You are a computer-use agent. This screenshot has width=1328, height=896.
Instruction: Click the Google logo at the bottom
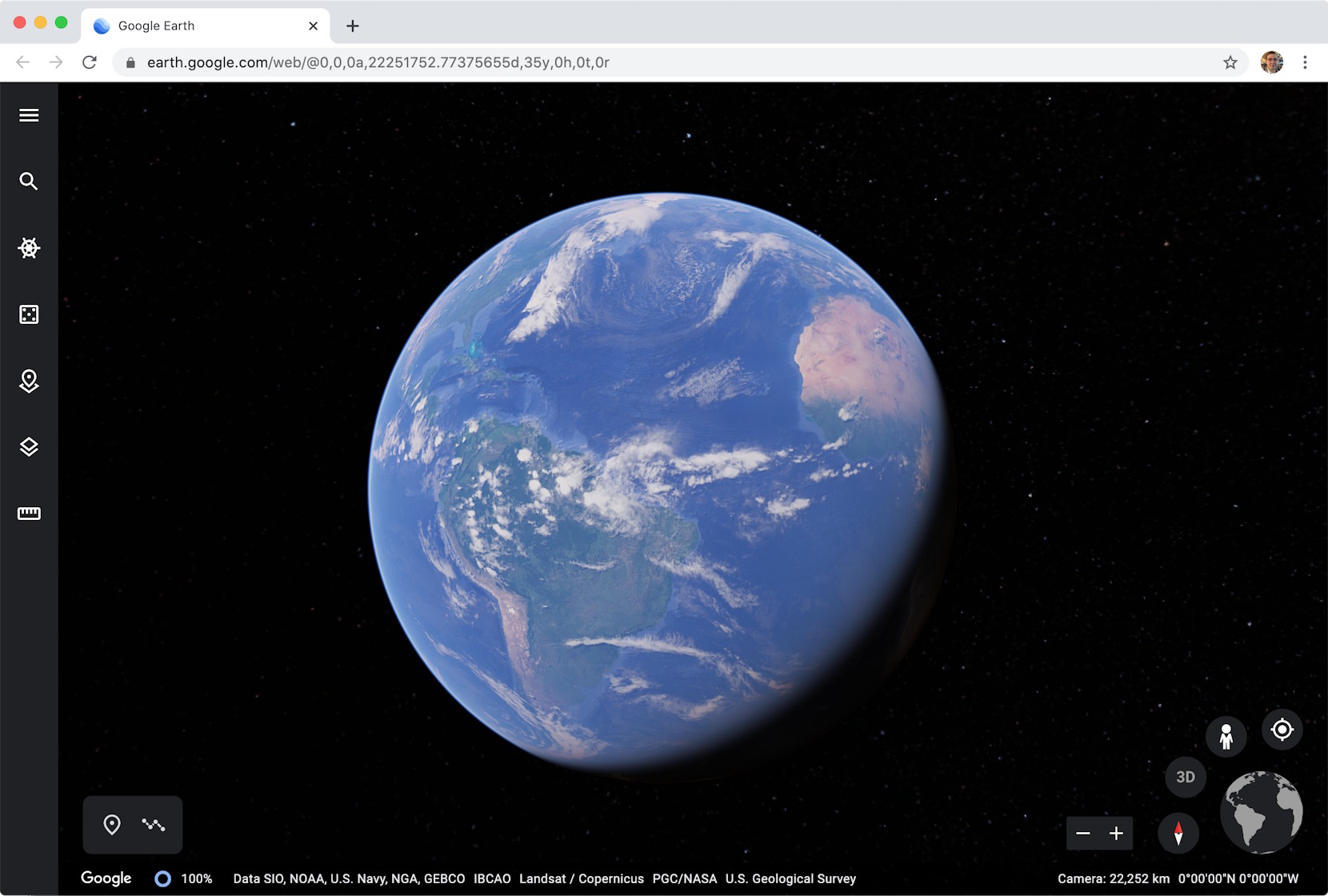click(106, 878)
